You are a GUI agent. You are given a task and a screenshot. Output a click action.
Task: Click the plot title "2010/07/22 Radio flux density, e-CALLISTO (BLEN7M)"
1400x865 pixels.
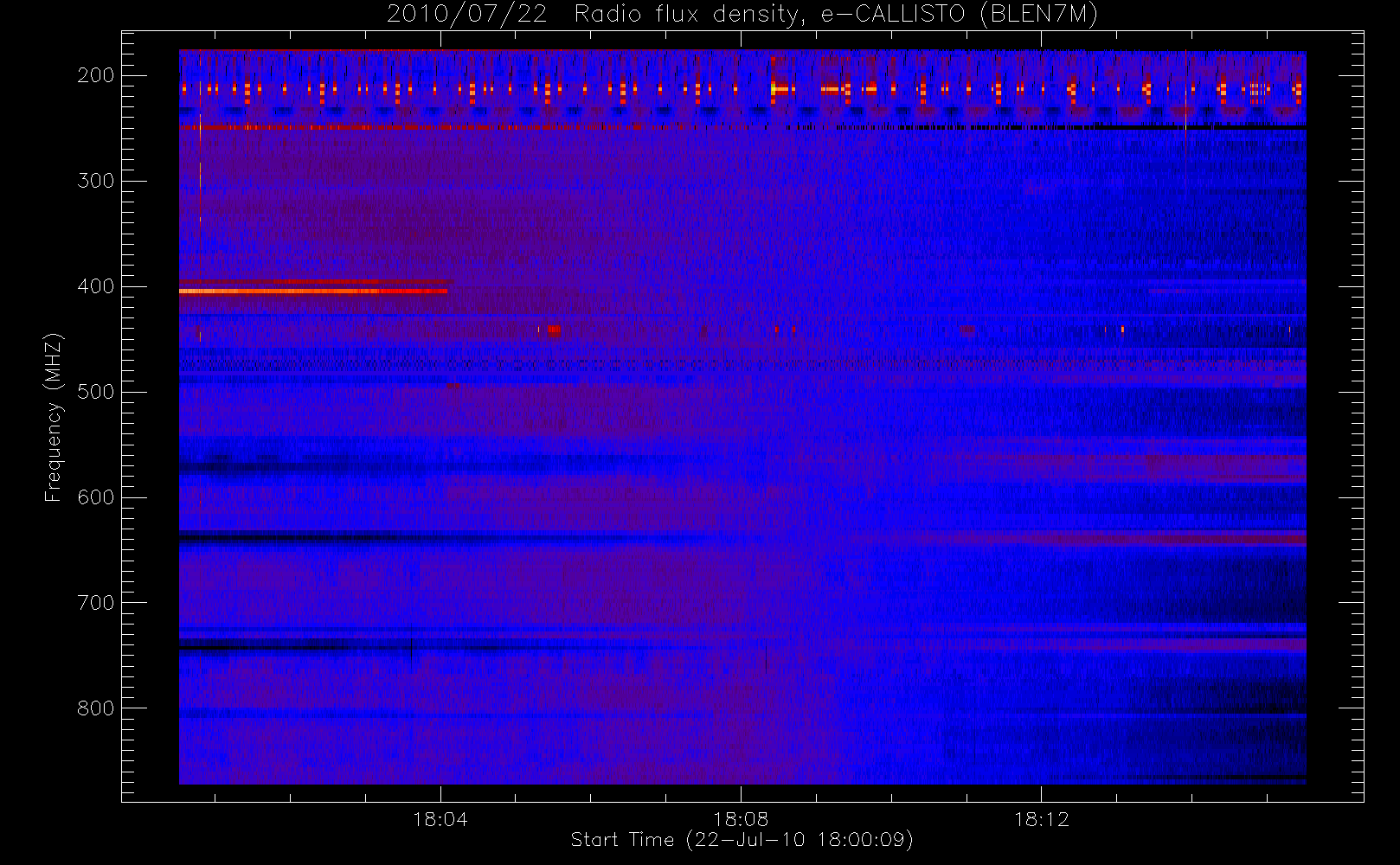coord(742,14)
